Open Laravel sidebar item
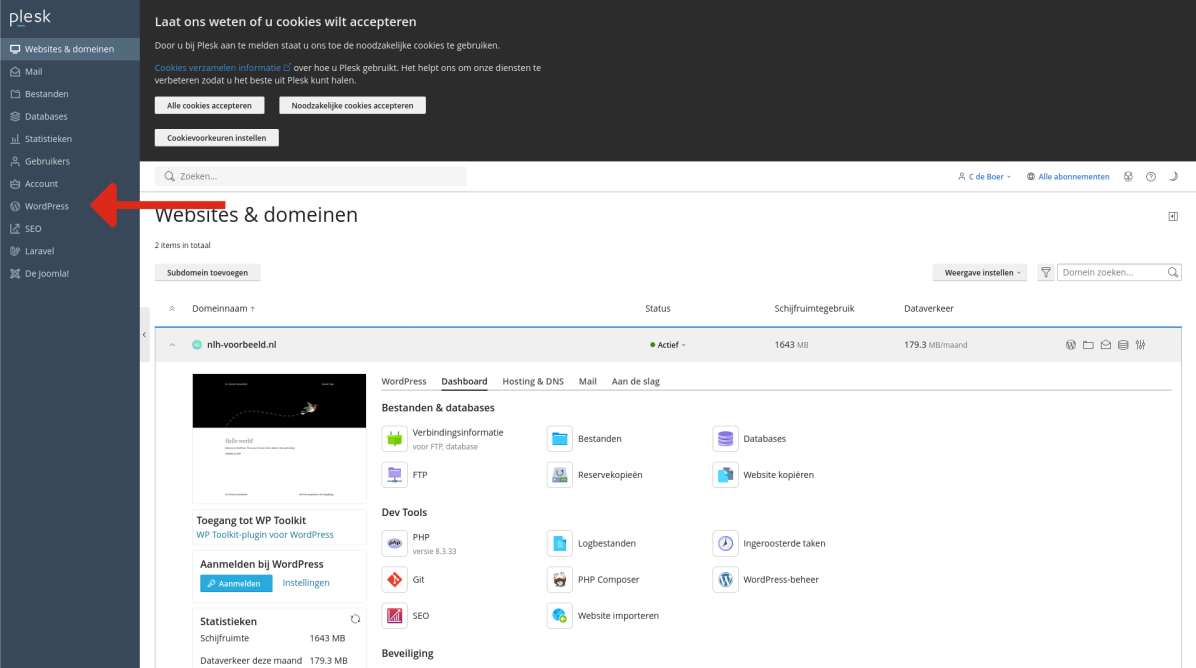Viewport: 1196px width, 668px height. click(x=39, y=251)
